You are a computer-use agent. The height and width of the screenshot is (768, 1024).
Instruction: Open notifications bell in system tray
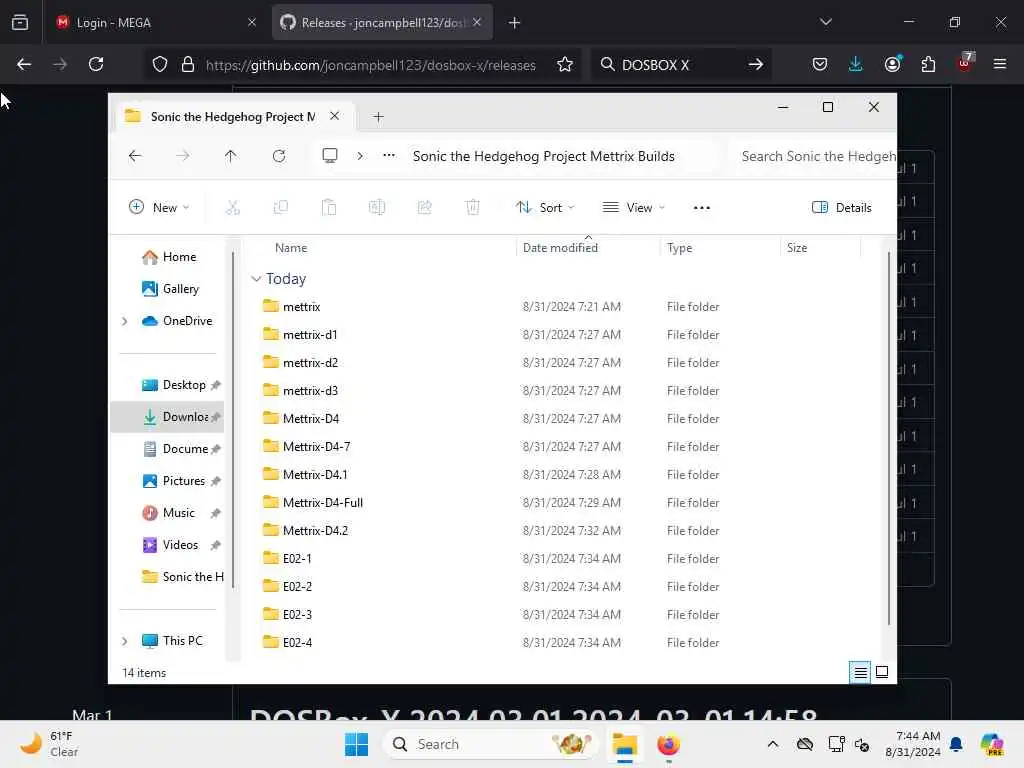[956, 744]
